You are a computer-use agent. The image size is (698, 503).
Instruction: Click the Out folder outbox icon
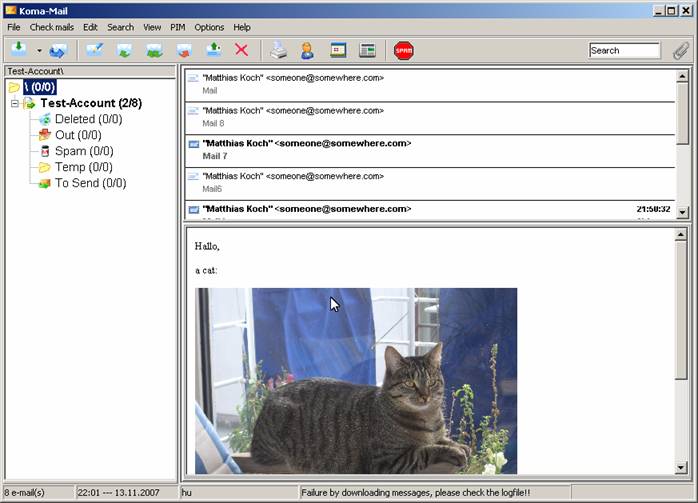pos(45,135)
